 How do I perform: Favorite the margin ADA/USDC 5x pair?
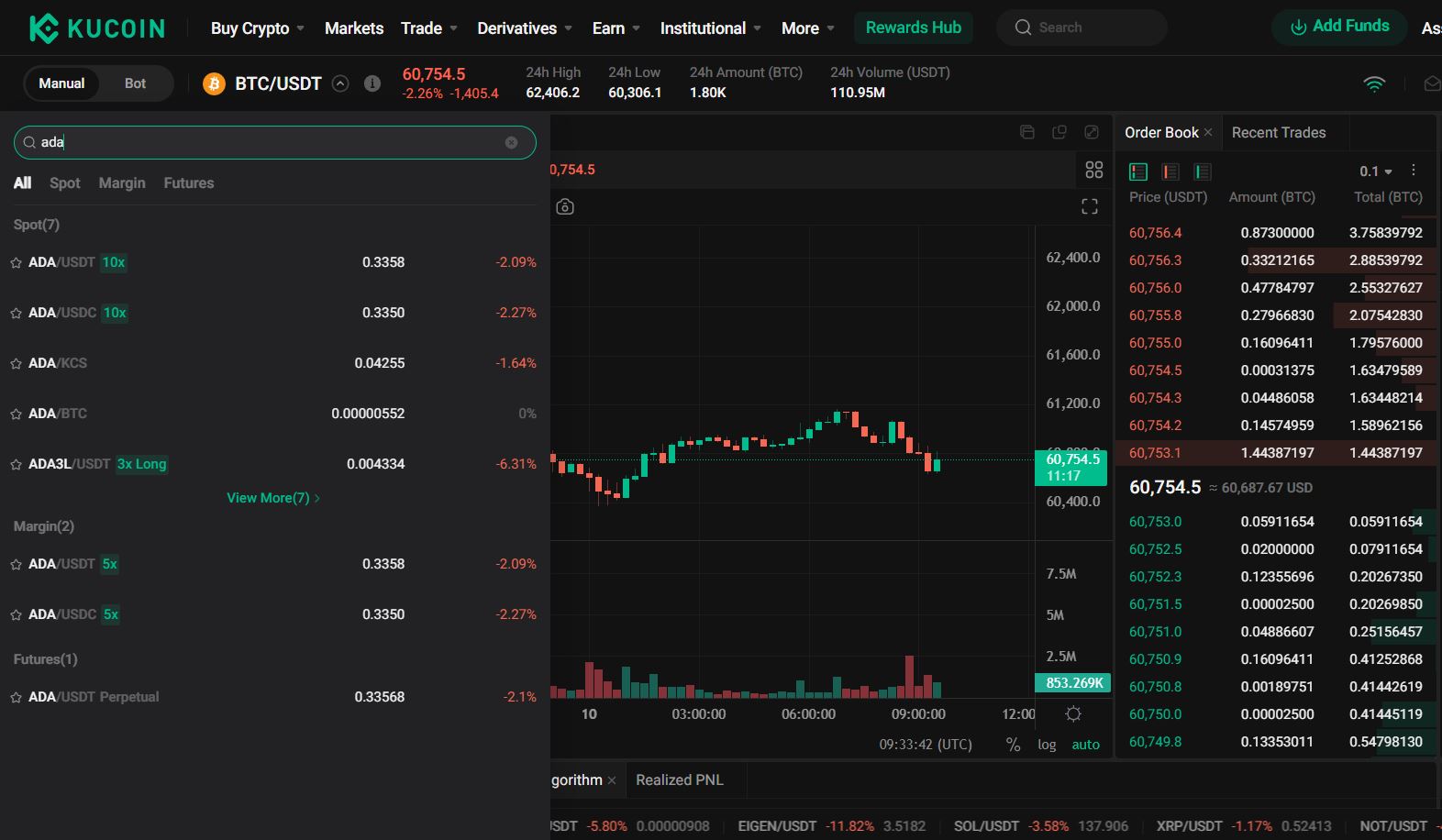[x=16, y=615]
